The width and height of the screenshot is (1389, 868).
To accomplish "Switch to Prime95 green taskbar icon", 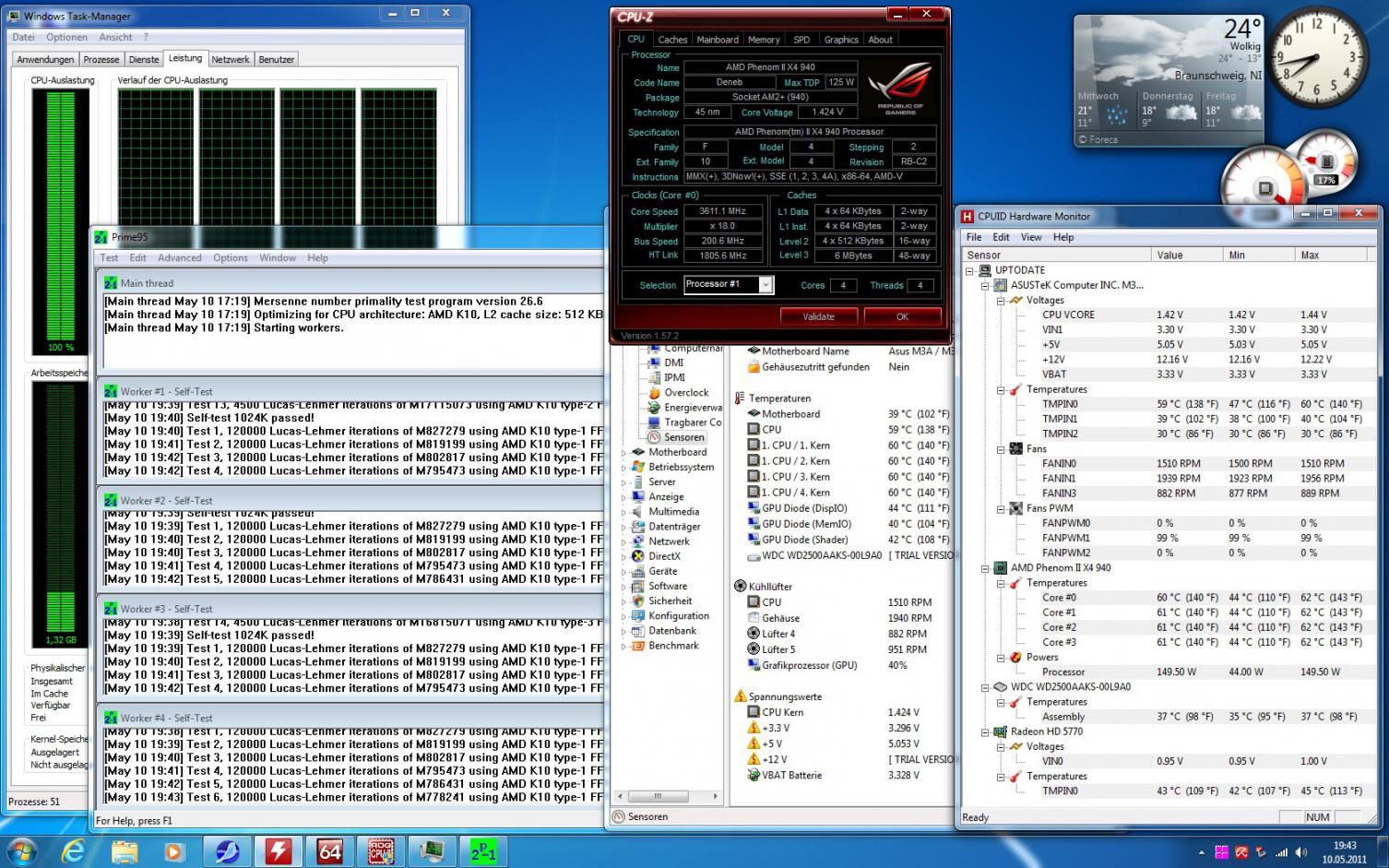I will (483, 850).
